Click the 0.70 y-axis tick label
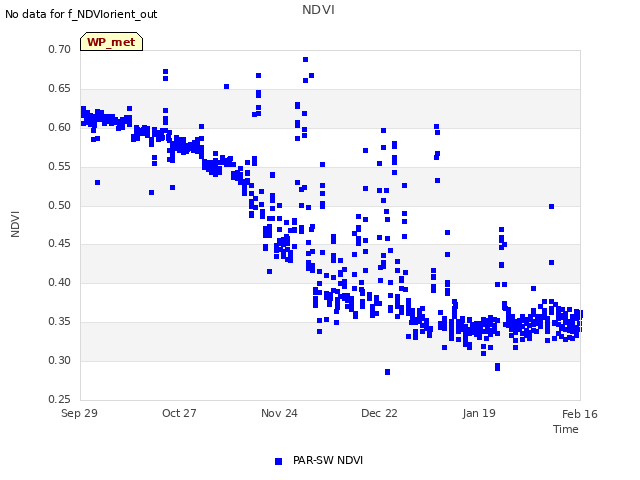 point(60,50)
